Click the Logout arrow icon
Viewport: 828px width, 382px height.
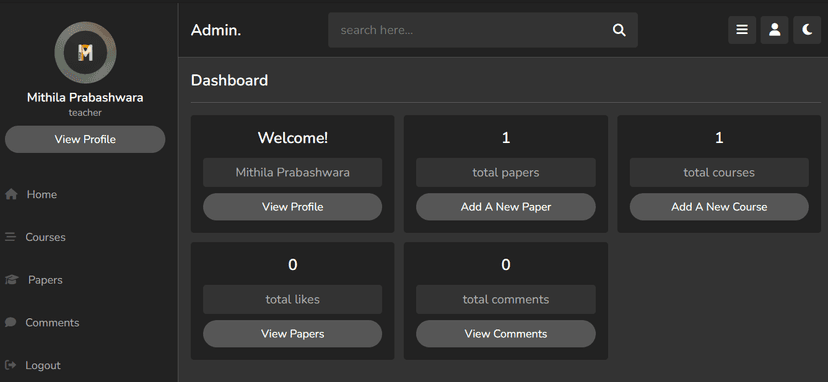pyautogui.click(x=11, y=365)
